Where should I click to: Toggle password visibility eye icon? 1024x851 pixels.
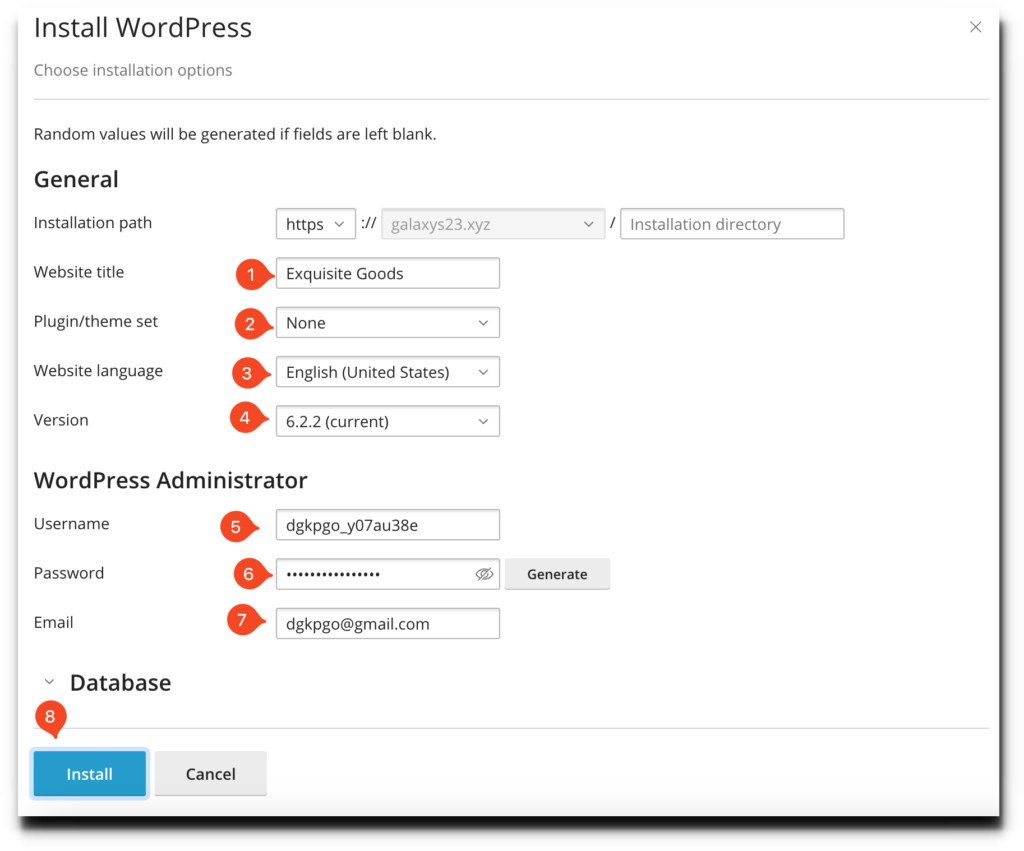[484, 574]
